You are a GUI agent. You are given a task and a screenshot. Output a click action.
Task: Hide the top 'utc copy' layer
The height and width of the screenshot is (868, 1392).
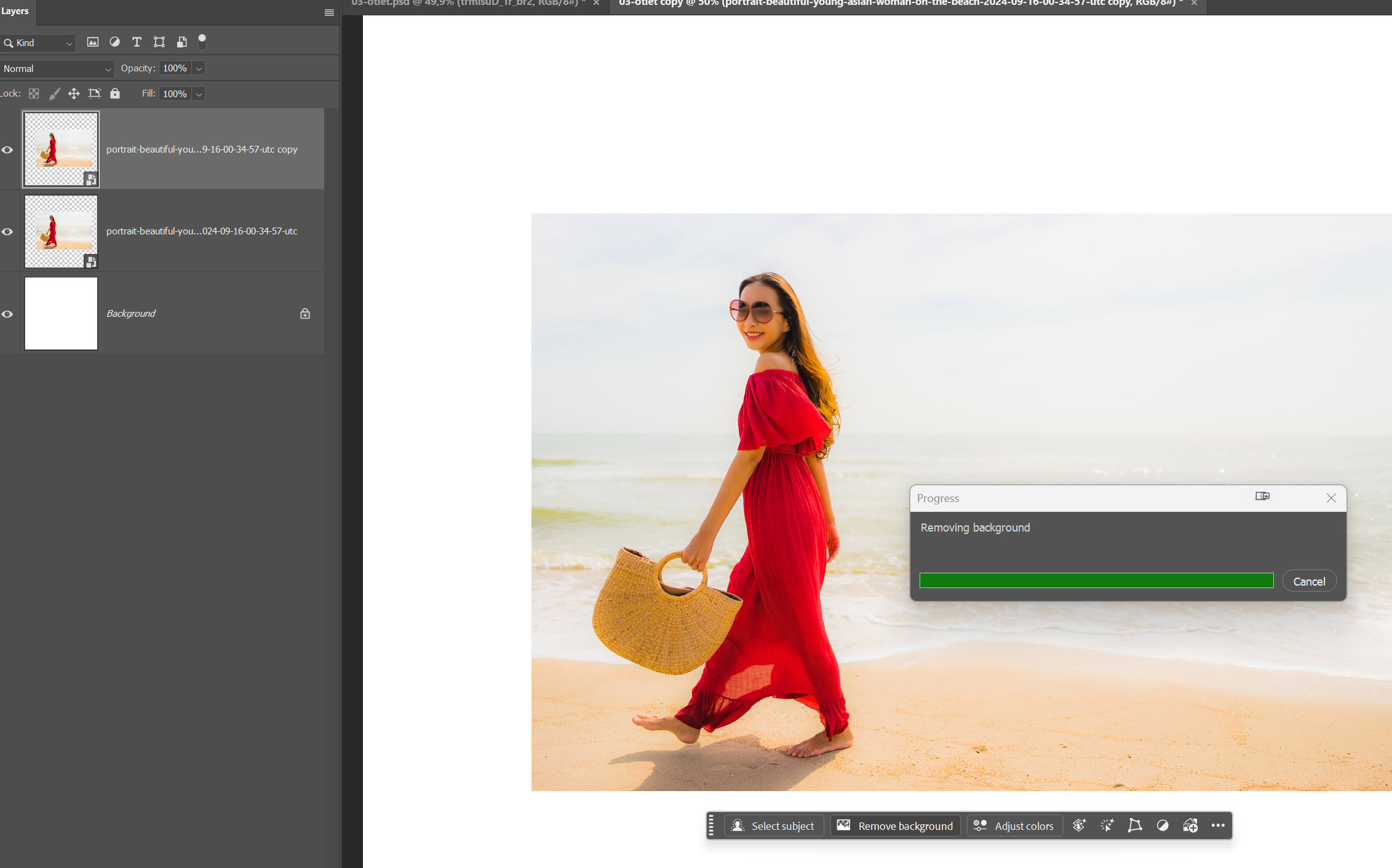click(7, 149)
